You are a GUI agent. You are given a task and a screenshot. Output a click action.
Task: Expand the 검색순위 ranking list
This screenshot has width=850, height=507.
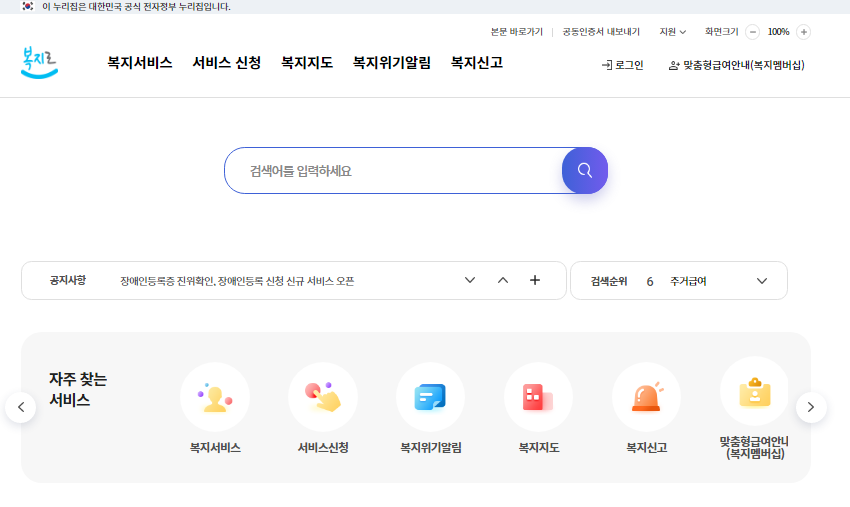762,281
